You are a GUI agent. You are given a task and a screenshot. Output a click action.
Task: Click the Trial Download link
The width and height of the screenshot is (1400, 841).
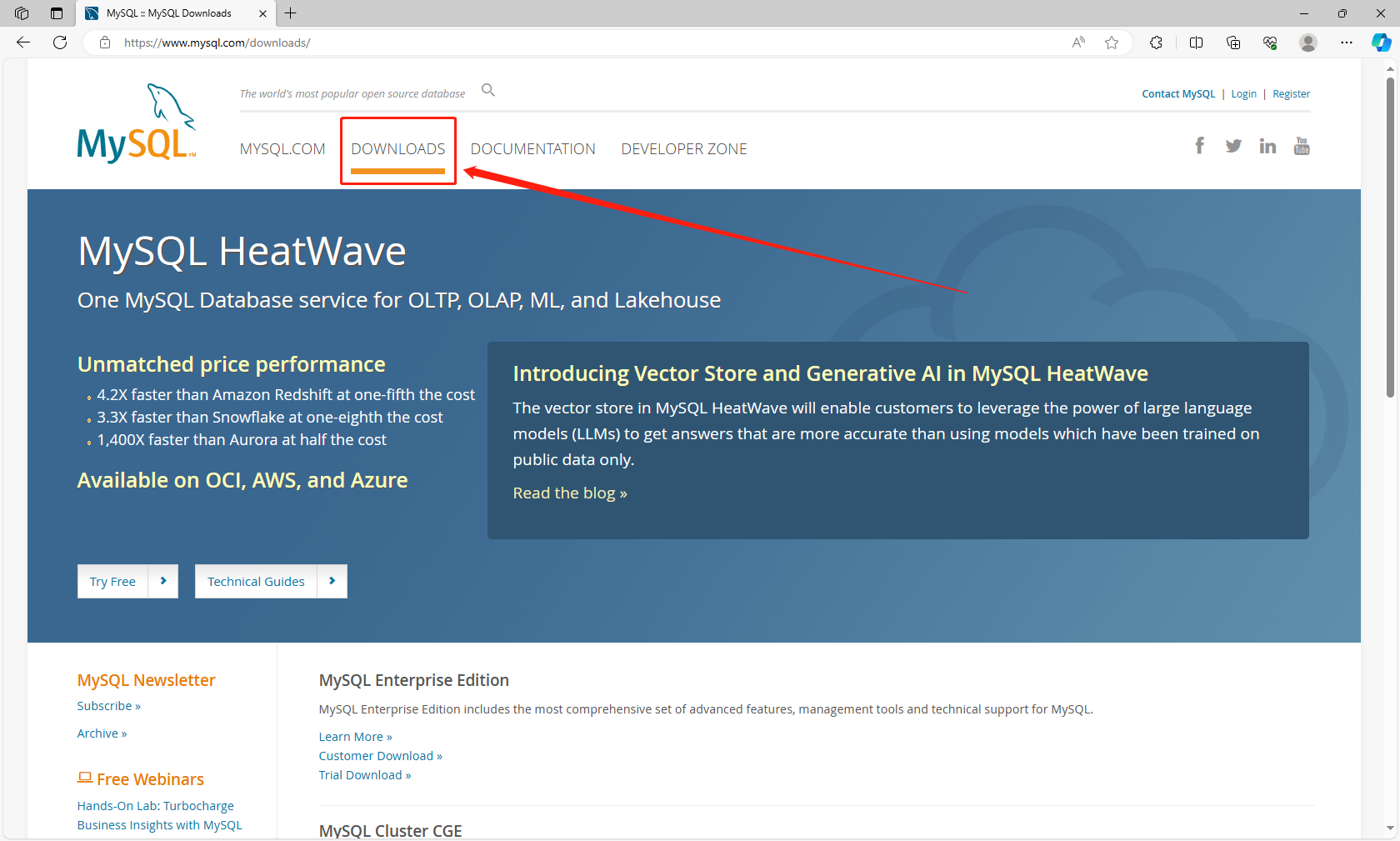(x=364, y=775)
